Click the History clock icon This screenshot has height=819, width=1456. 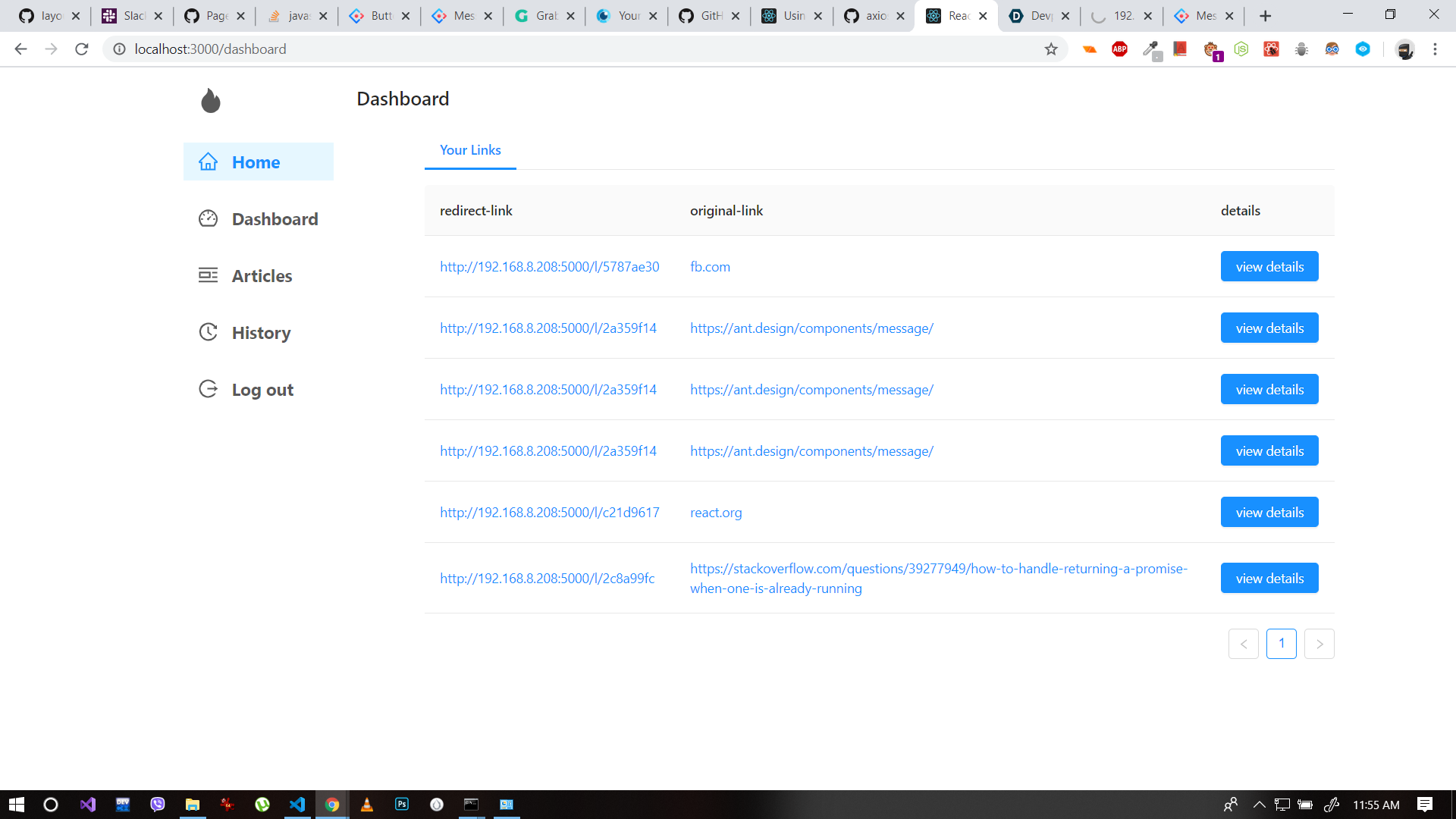tap(208, 332)
